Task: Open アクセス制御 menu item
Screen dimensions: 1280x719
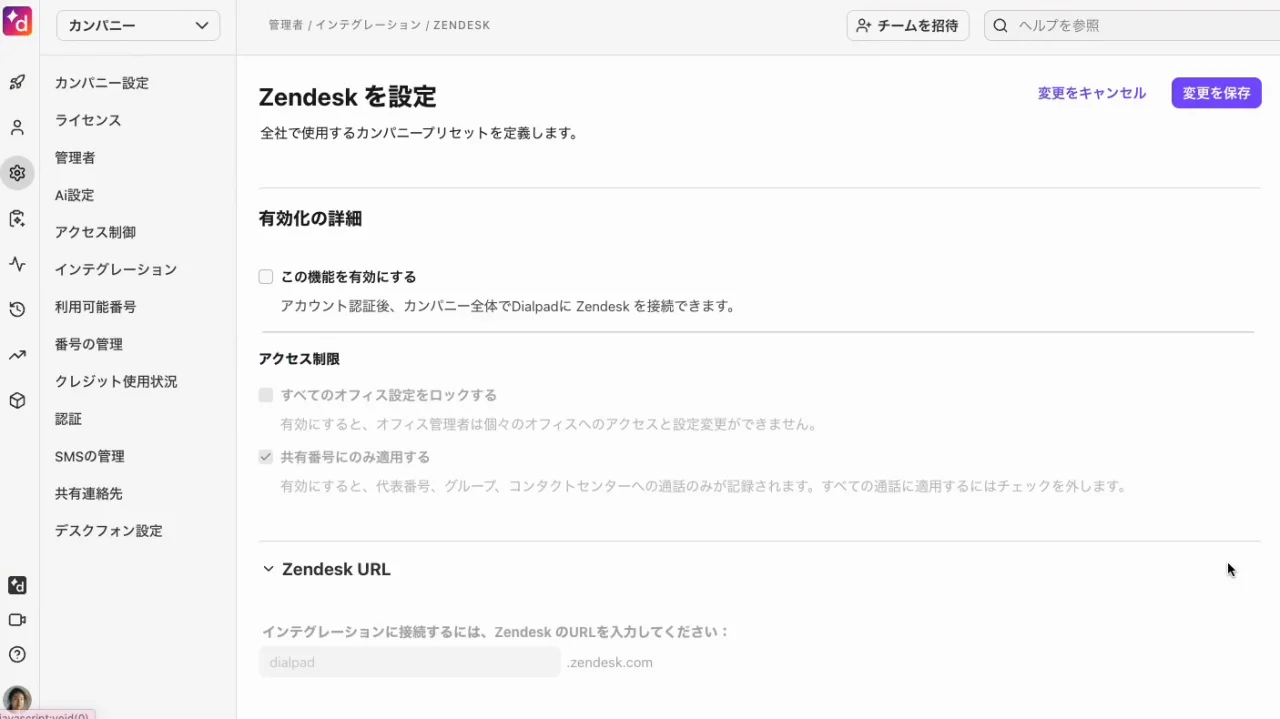Action: [x=95, y=232]
